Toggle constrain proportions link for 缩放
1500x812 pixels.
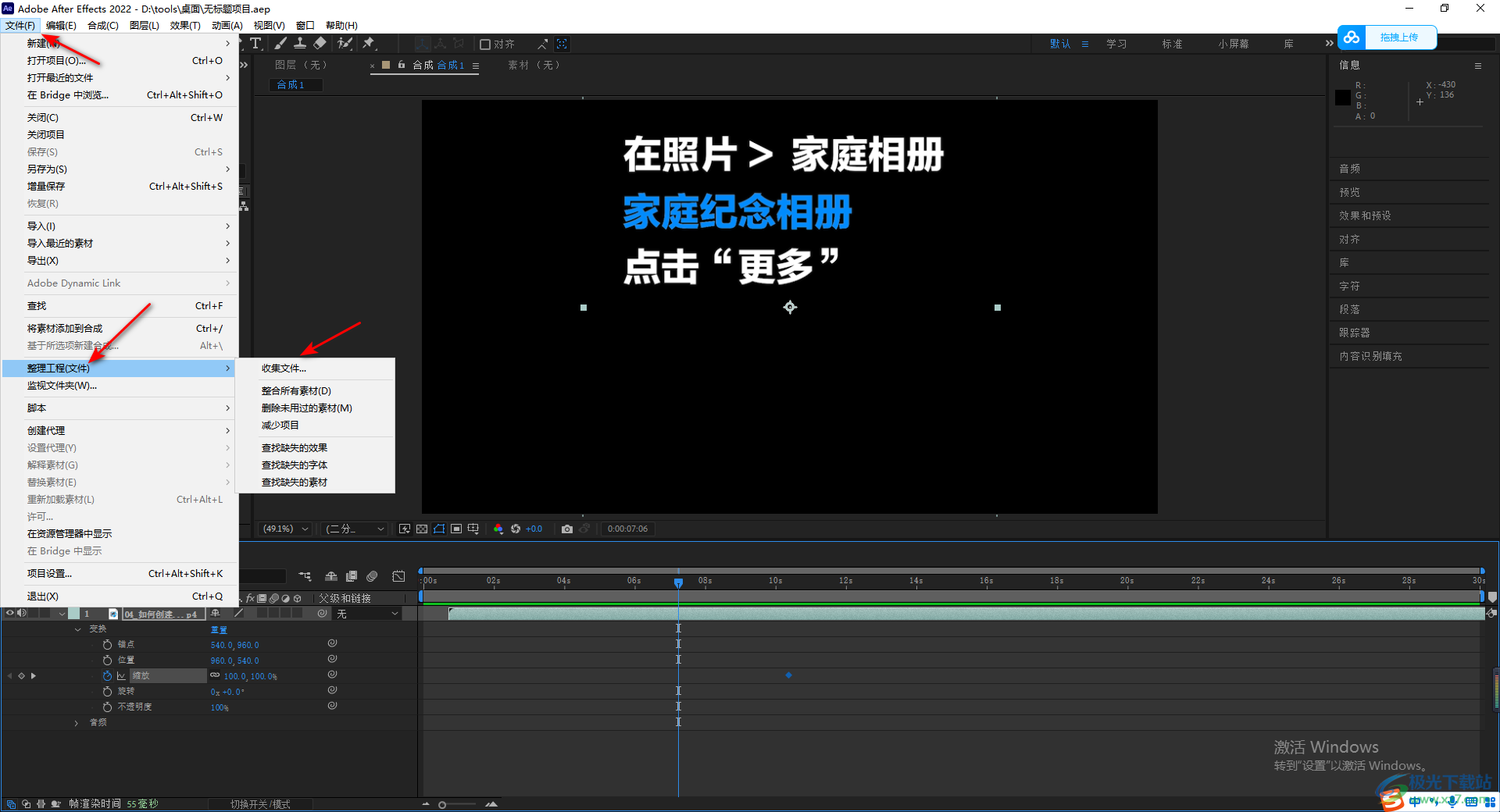[x=215, y=675]
